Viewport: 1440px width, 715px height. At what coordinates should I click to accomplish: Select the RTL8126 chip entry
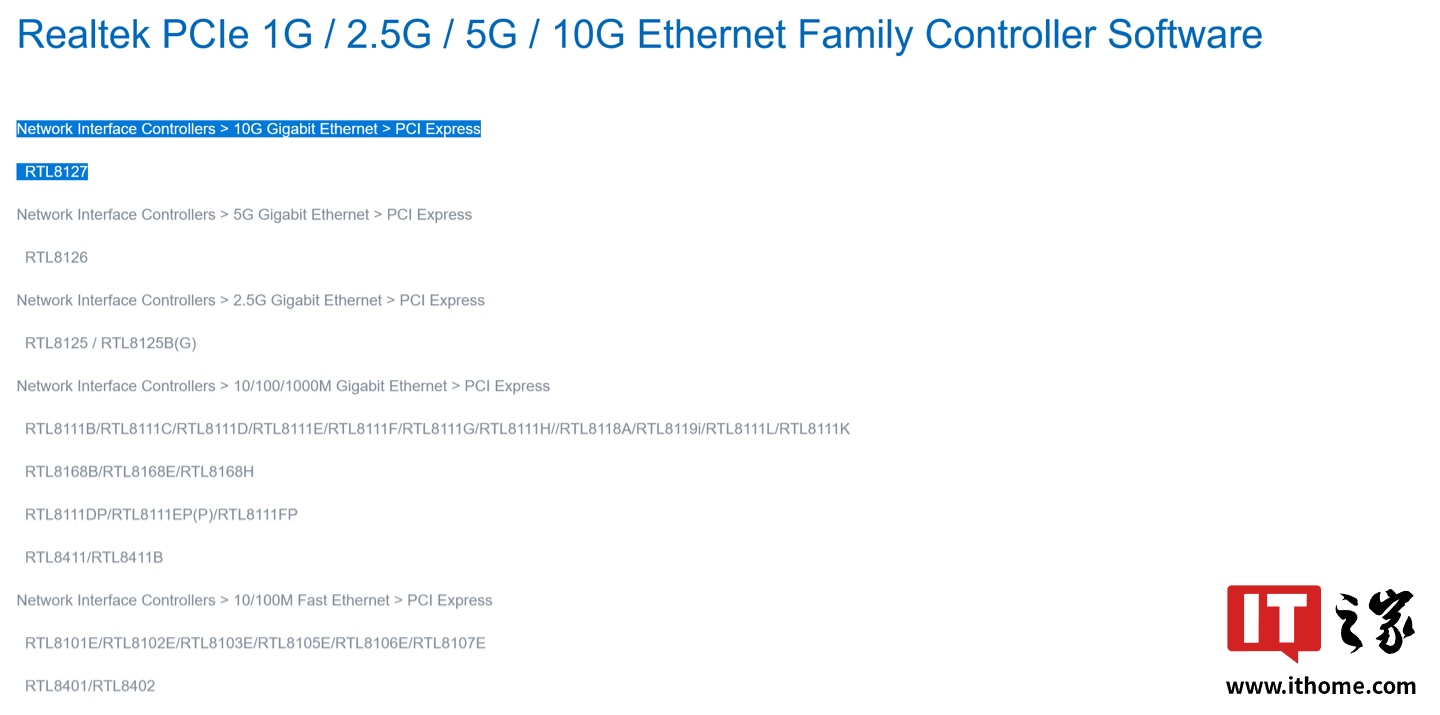56,258
